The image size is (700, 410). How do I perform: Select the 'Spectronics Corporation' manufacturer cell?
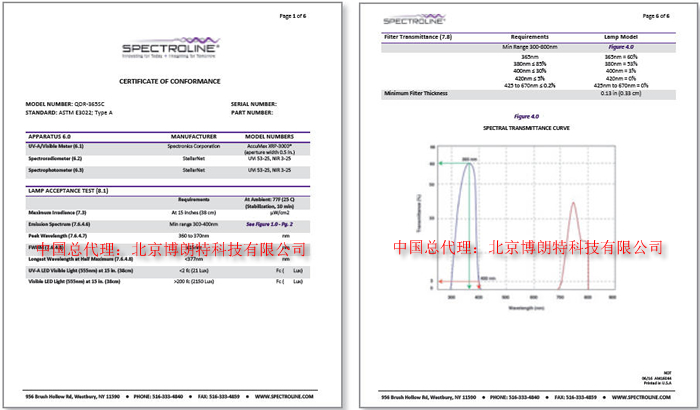[194, 146]
